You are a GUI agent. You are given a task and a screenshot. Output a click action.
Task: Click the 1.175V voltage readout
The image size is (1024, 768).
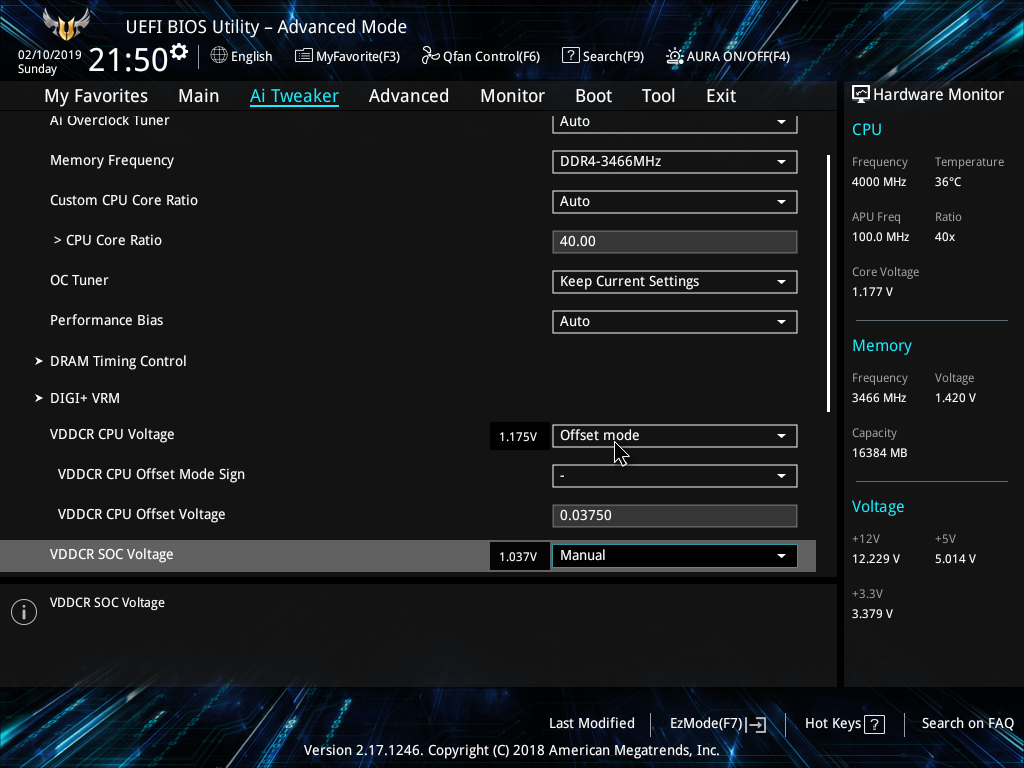click(x=518, y=436)
